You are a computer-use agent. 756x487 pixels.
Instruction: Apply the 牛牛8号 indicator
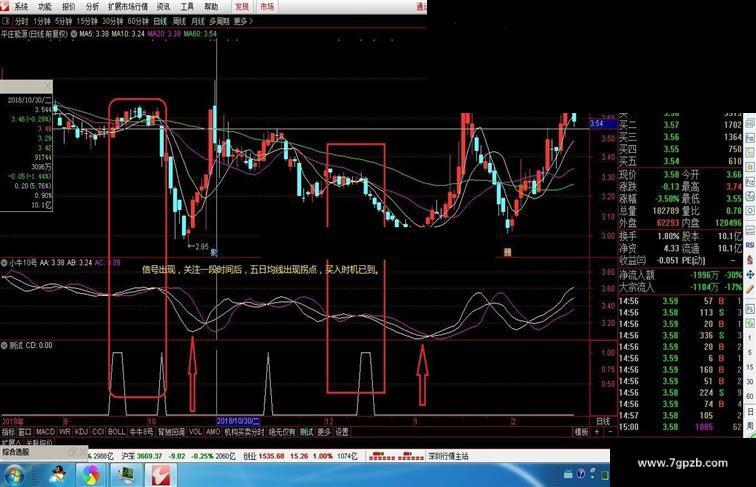tap(141, 432)
